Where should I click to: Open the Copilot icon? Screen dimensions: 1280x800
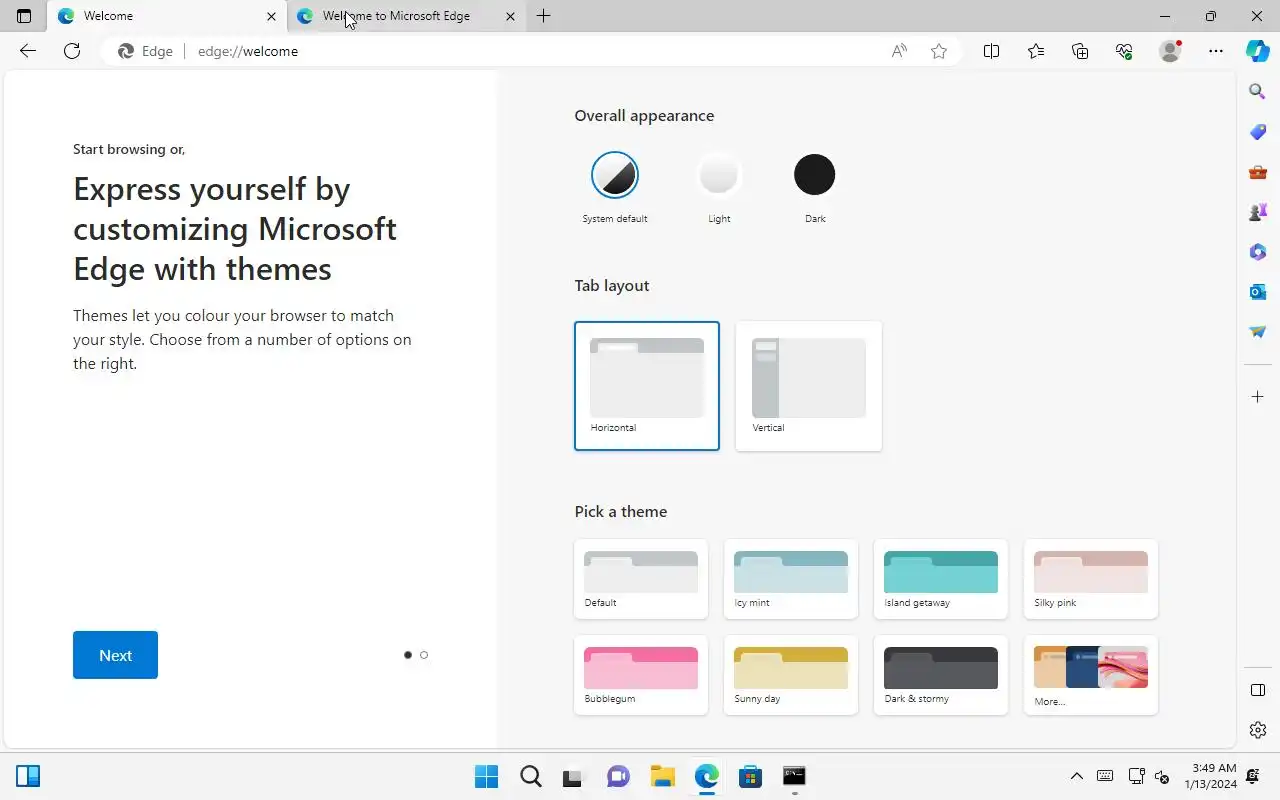(1258, 51)
